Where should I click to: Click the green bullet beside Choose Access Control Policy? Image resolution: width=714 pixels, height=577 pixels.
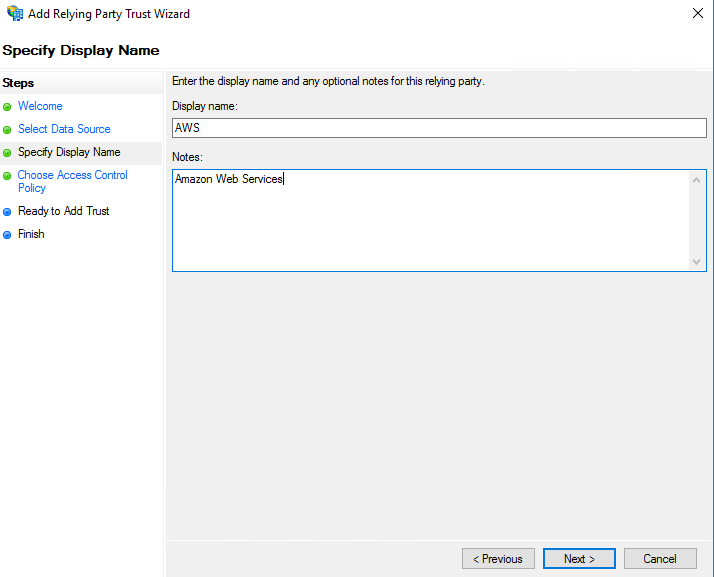coord(8,176)
